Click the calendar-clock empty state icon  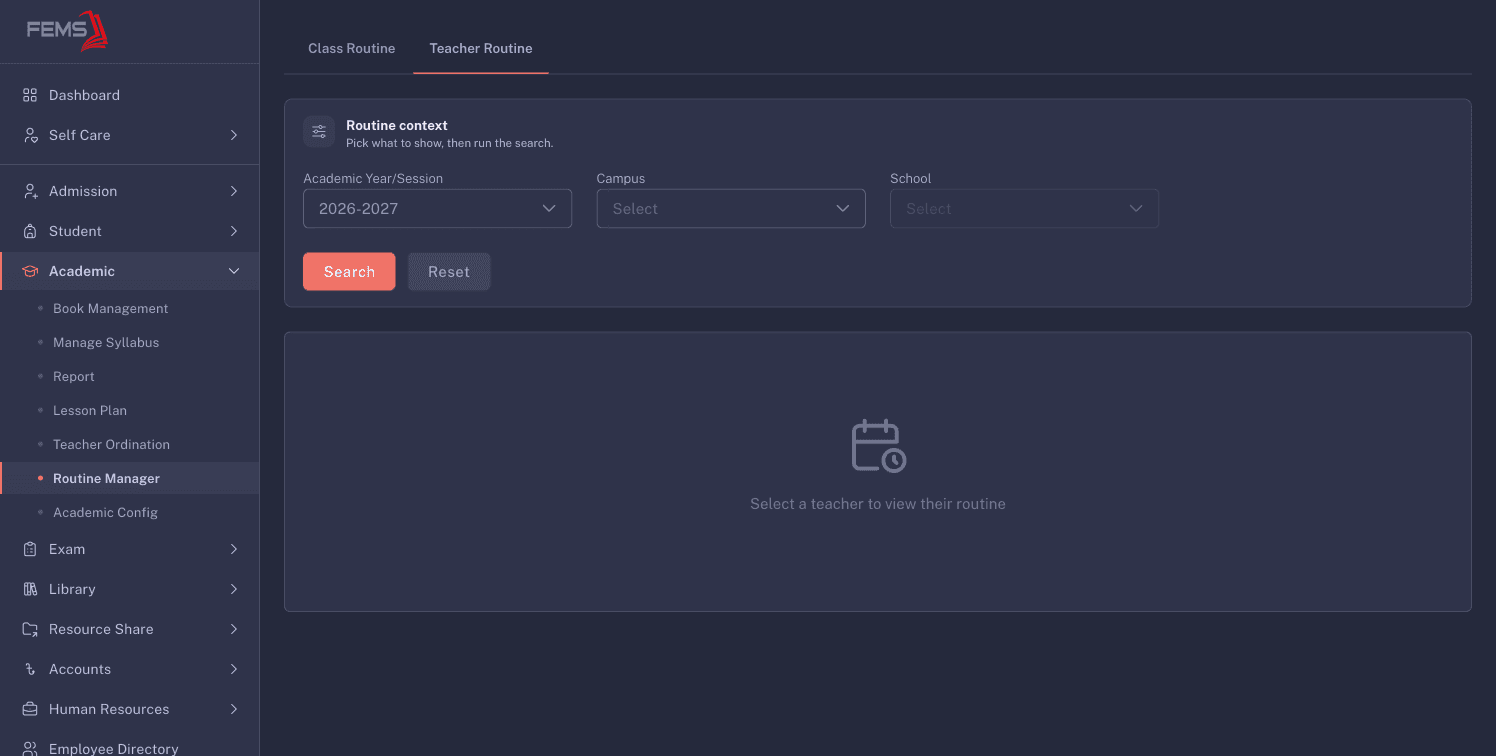click(878, 446)
